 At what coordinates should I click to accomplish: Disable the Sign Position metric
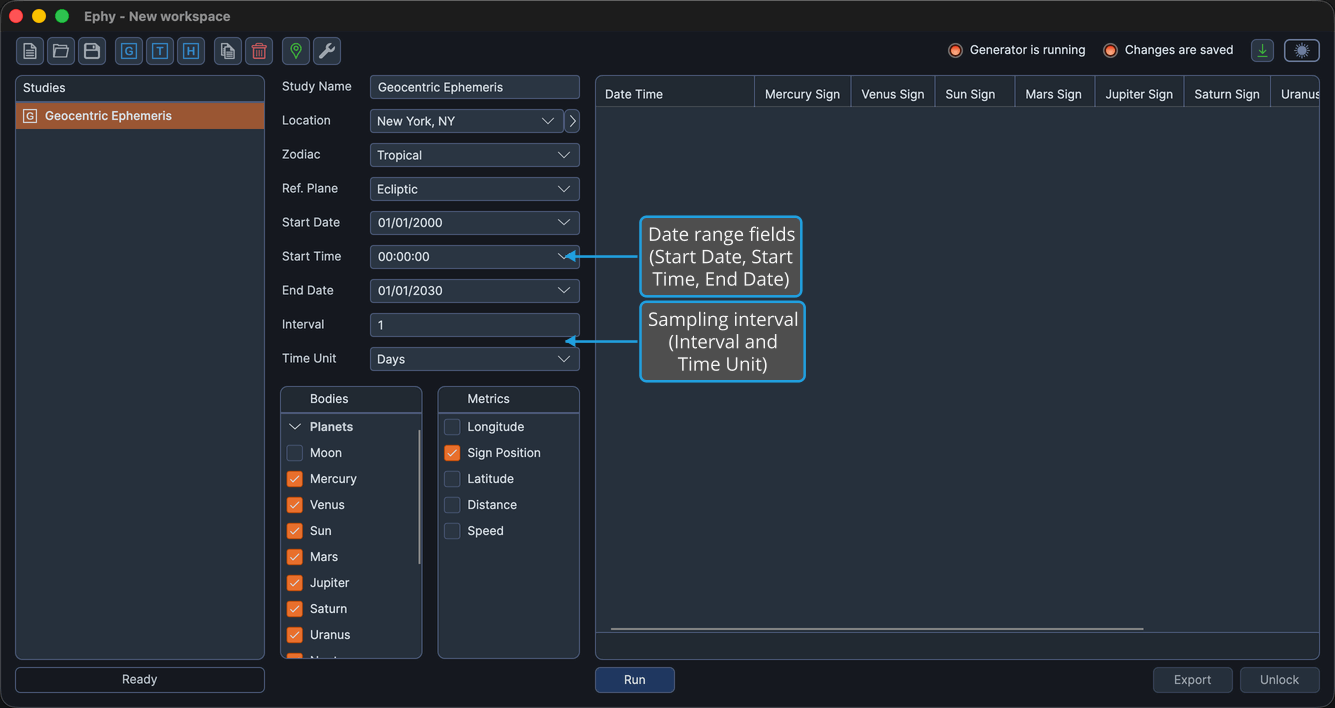[x=452, y=453]
